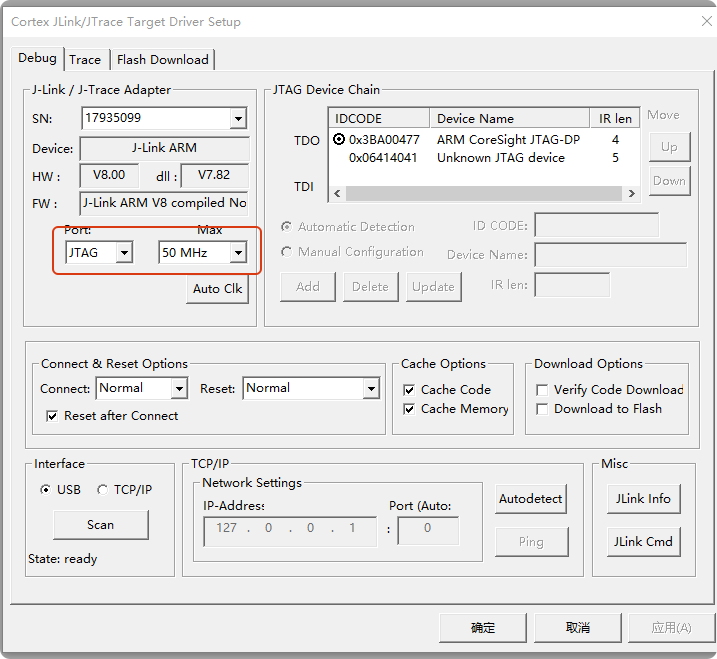
Task: Click the IR len input field
Action: coord(572,285)
